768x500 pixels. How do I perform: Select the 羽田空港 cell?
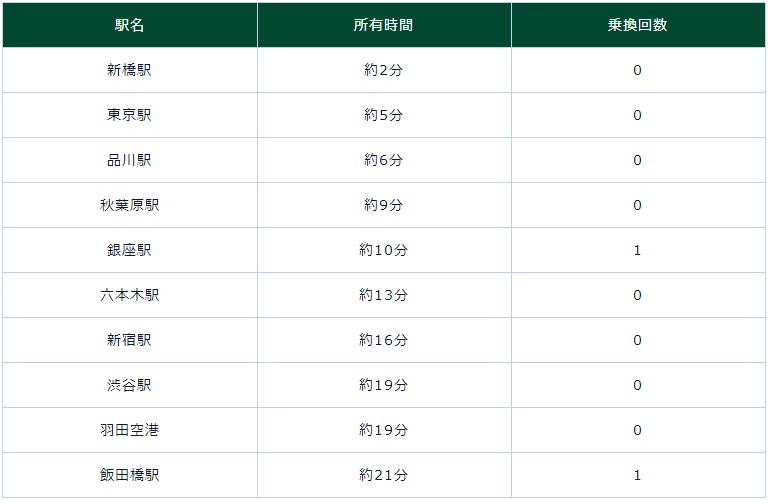pyautogui.click(x=130, y=430)
